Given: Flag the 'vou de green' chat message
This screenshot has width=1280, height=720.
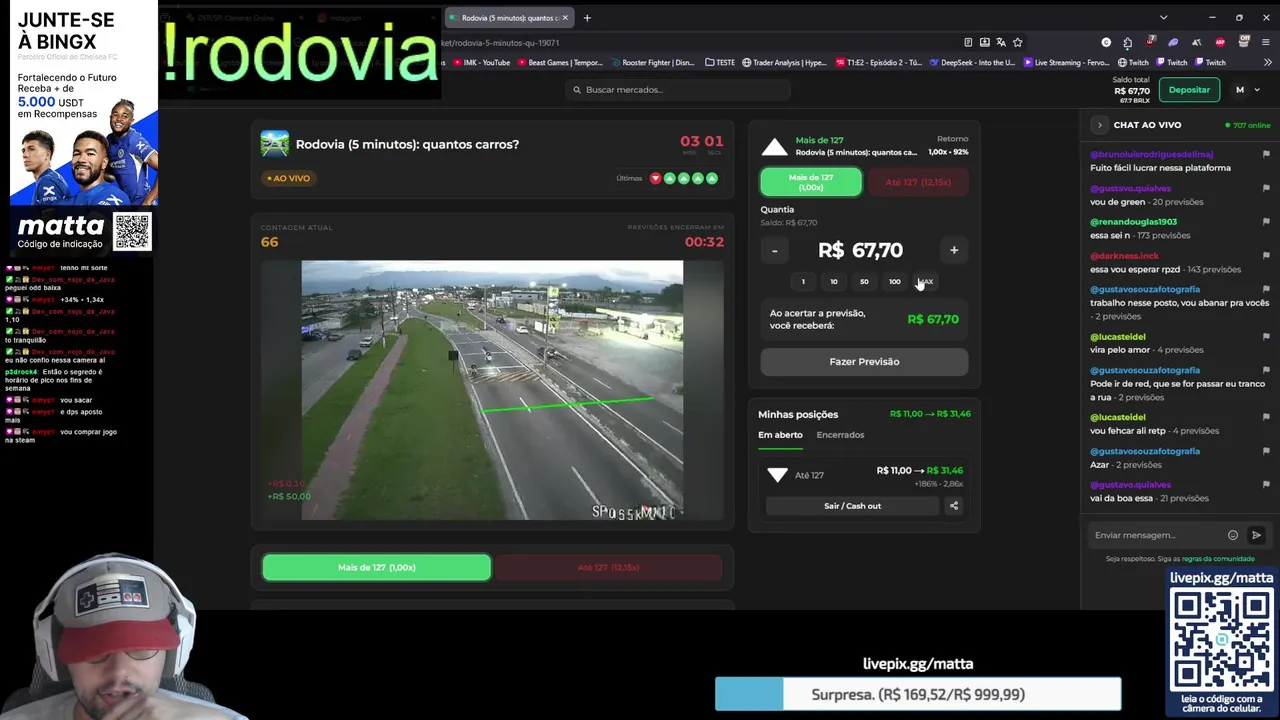Looking at the screenshot, I should pos(1266,188).
